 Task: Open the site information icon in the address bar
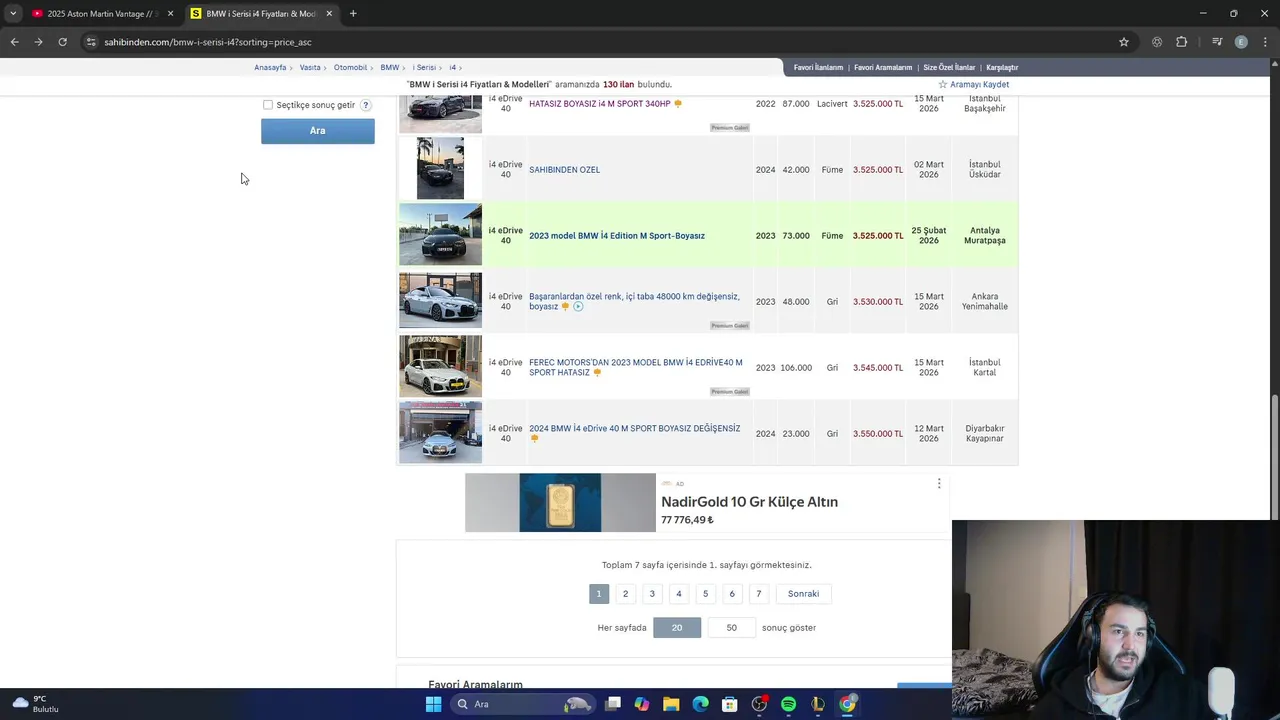(x=91, y=42)
